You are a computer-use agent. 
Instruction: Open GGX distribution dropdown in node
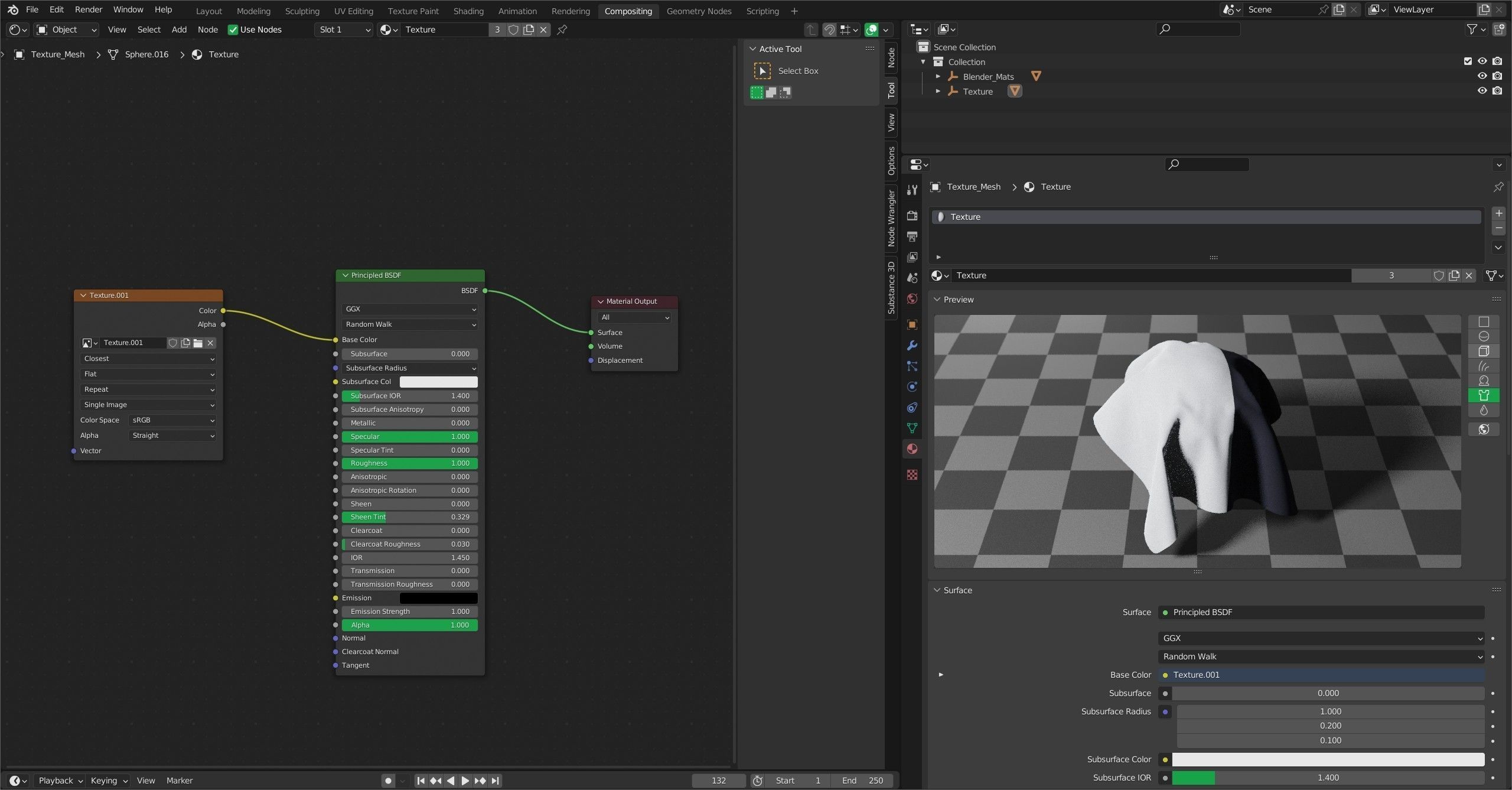tap(409, 309)
